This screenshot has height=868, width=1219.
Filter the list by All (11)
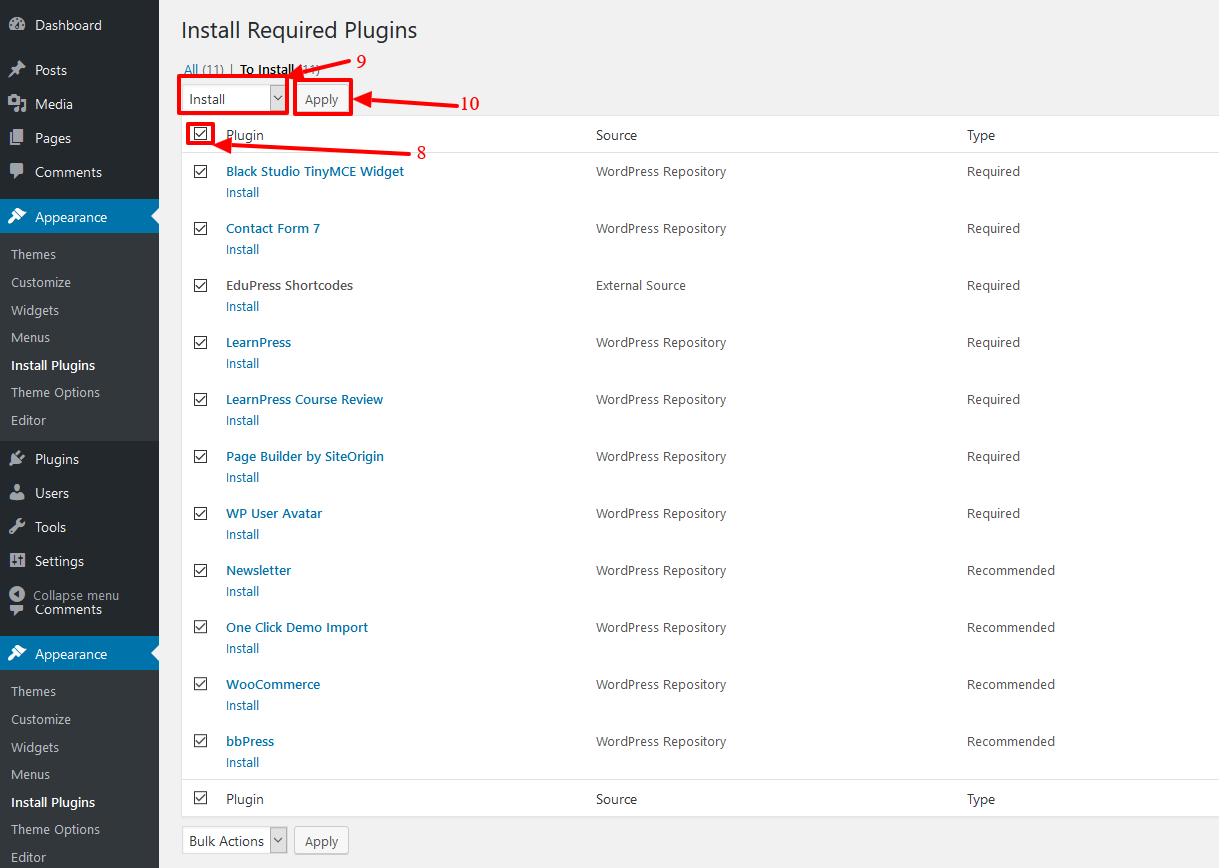click(204, 70)
